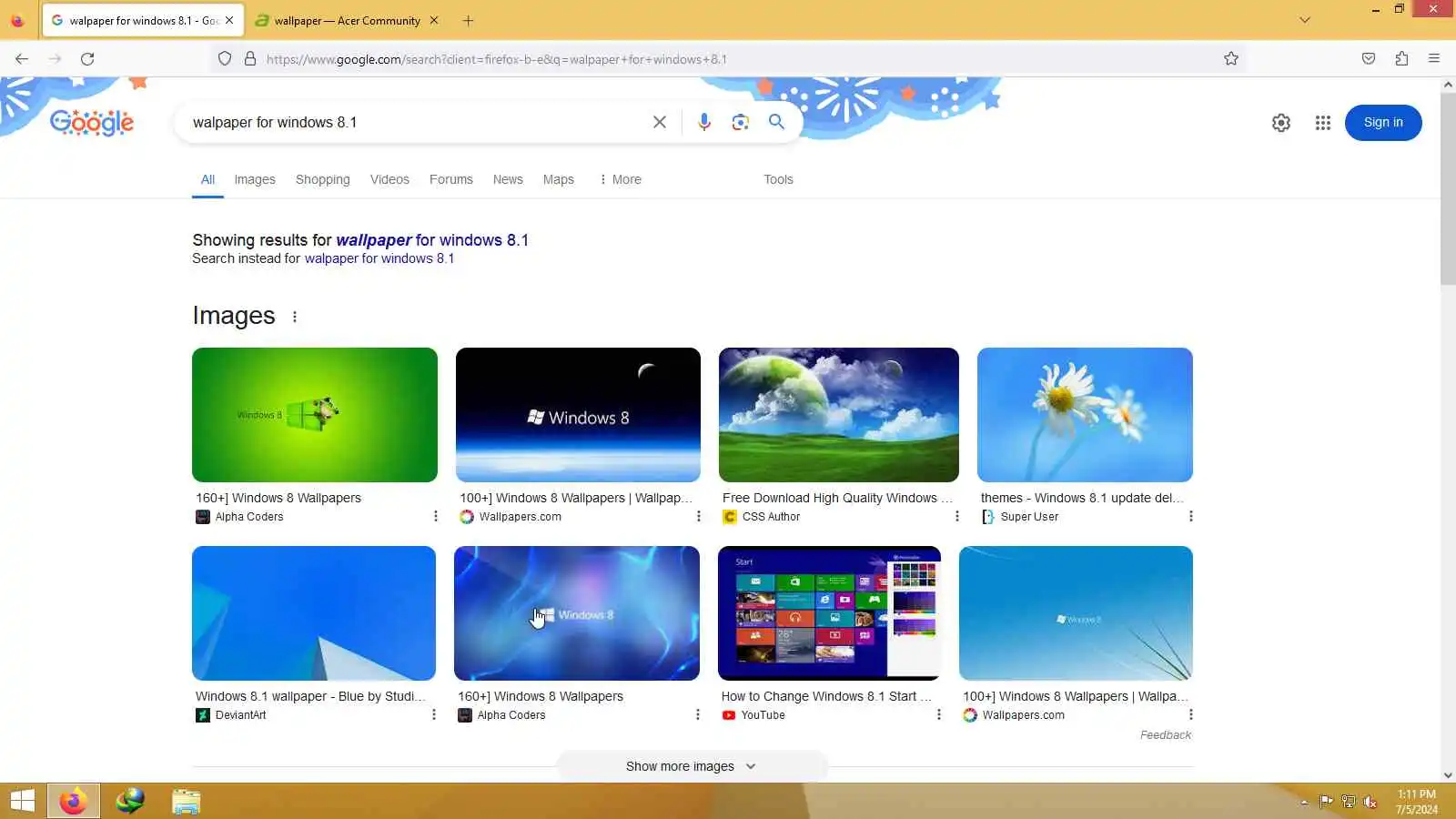This screenshot has width=1456, height=819.
Task: Open File Explorer from the taskbar
Action: tap(186, 801)
